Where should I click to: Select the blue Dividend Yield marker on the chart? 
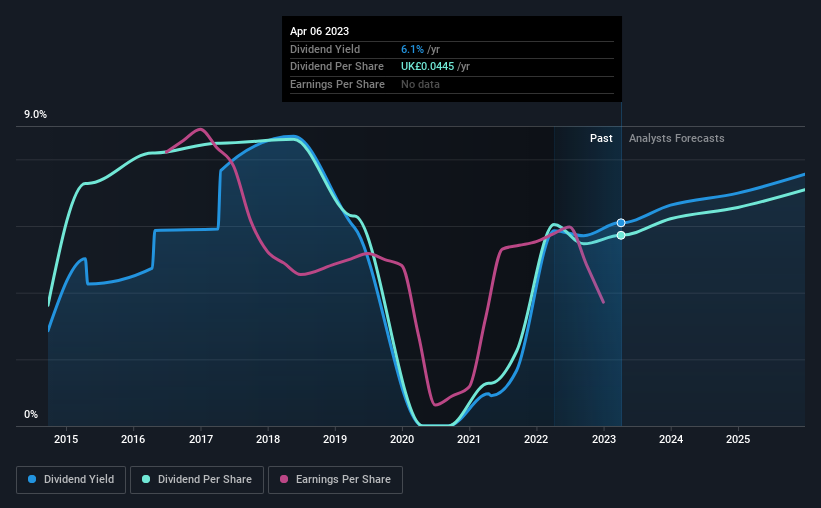coord(621,223)
